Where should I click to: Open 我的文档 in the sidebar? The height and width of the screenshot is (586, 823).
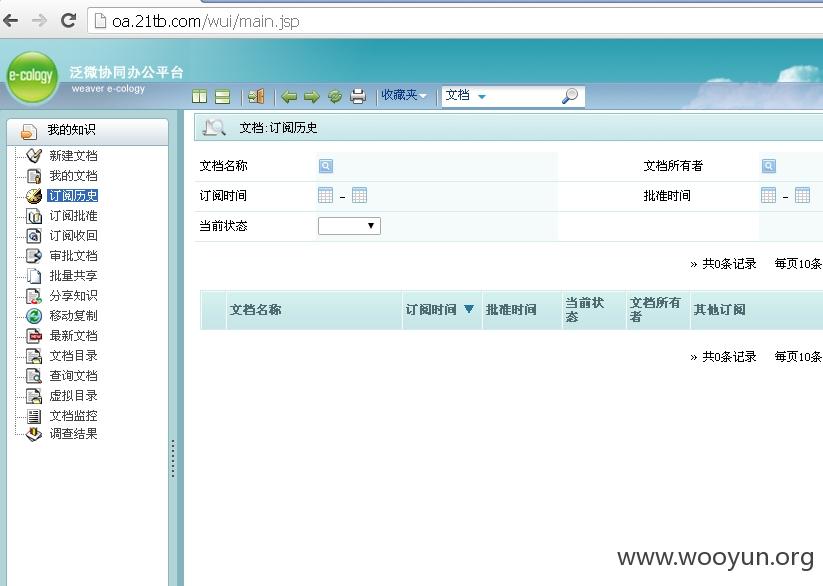[x=73, y=175]
